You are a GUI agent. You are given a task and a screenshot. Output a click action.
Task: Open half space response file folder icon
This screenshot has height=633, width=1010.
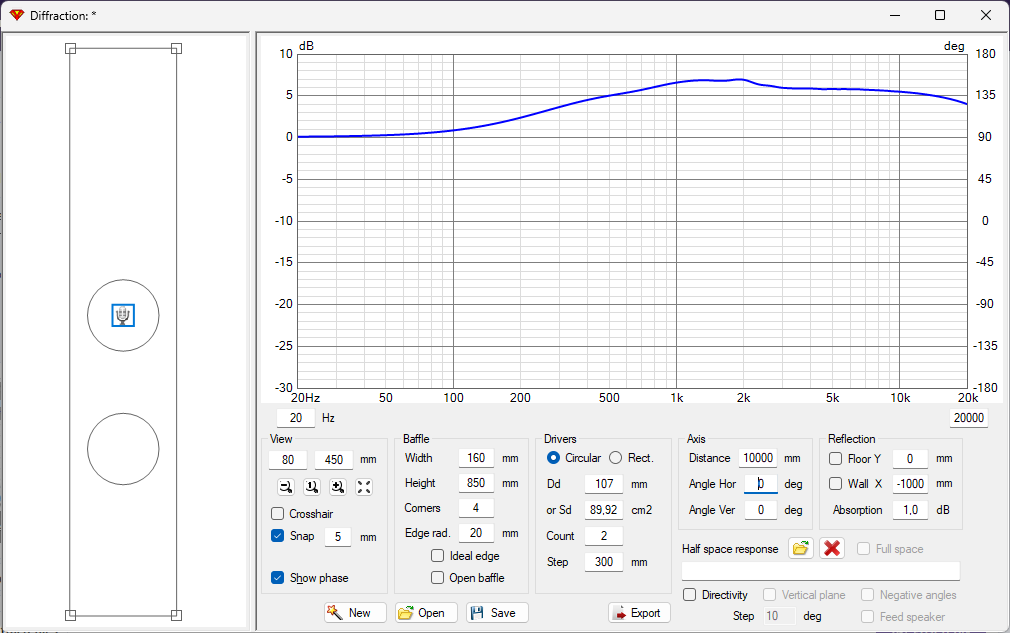point(801,549)
